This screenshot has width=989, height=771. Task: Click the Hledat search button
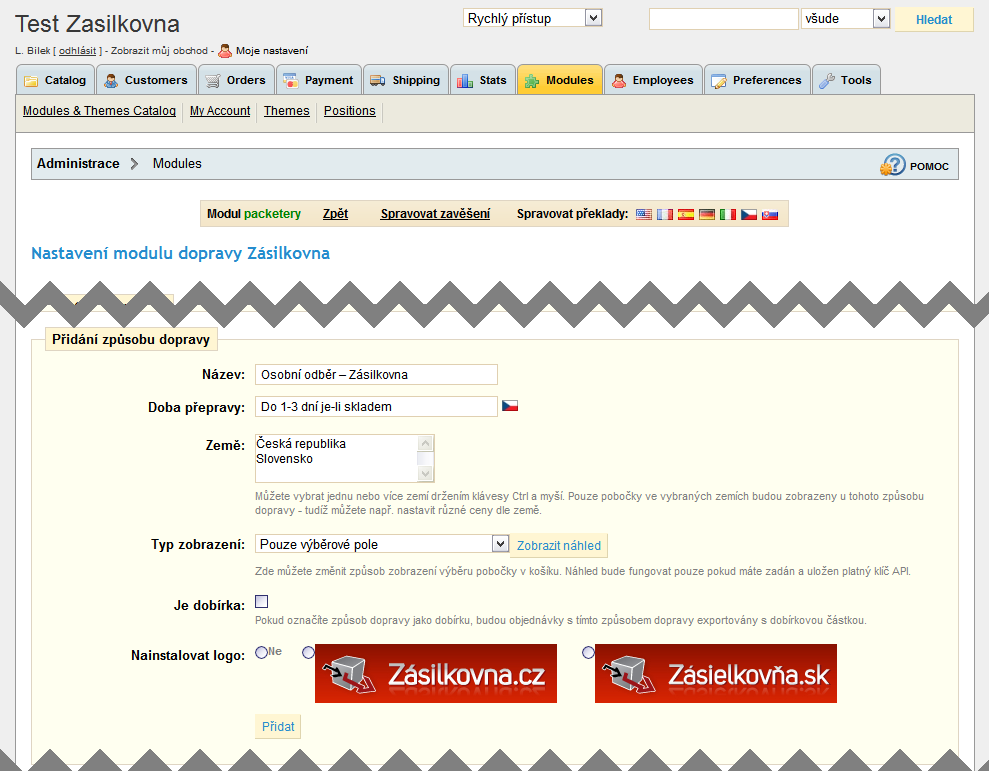tap(933, 20)
